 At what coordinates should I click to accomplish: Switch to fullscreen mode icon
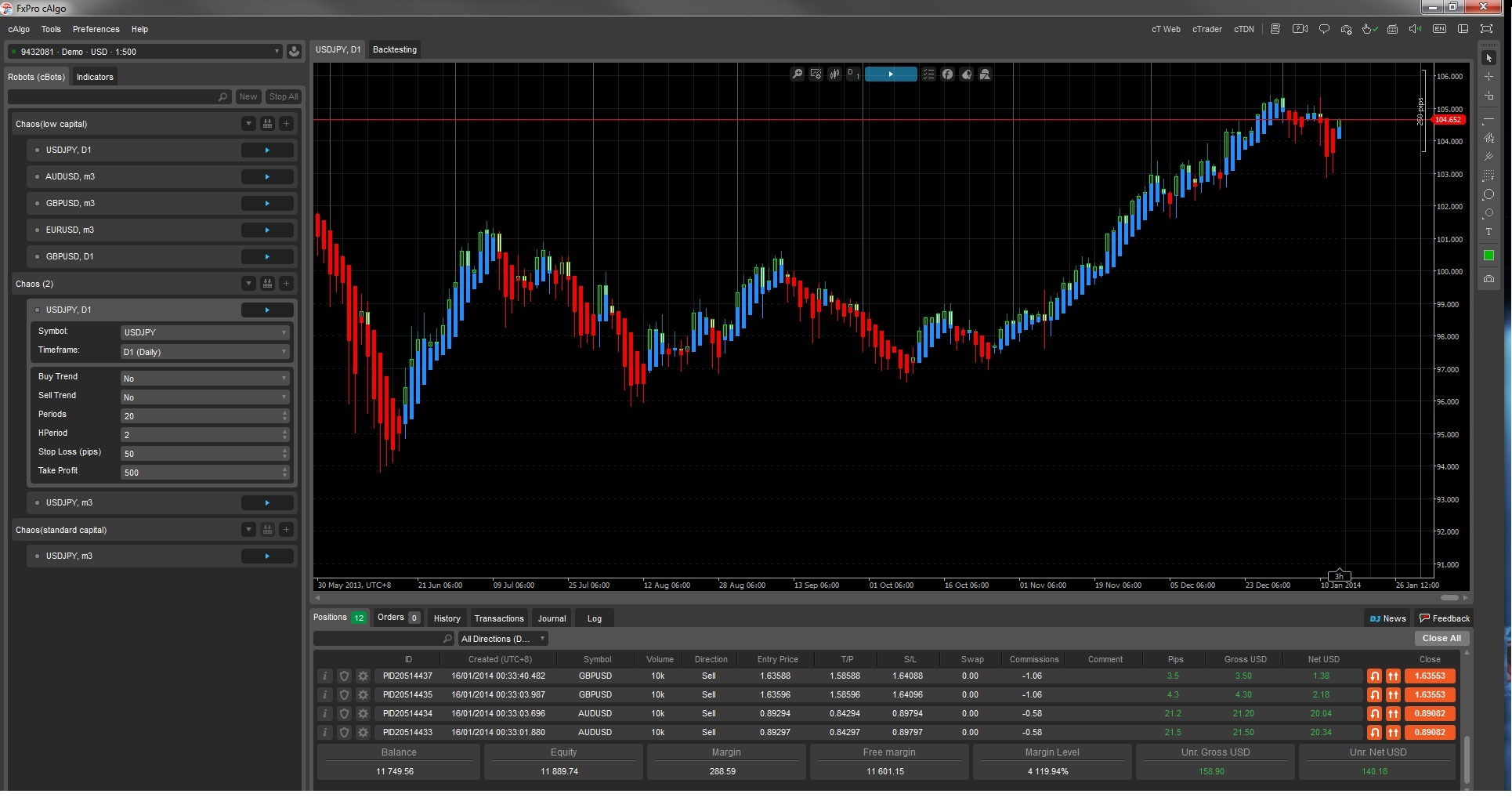pyautogui.click(x=1486, y=29)
